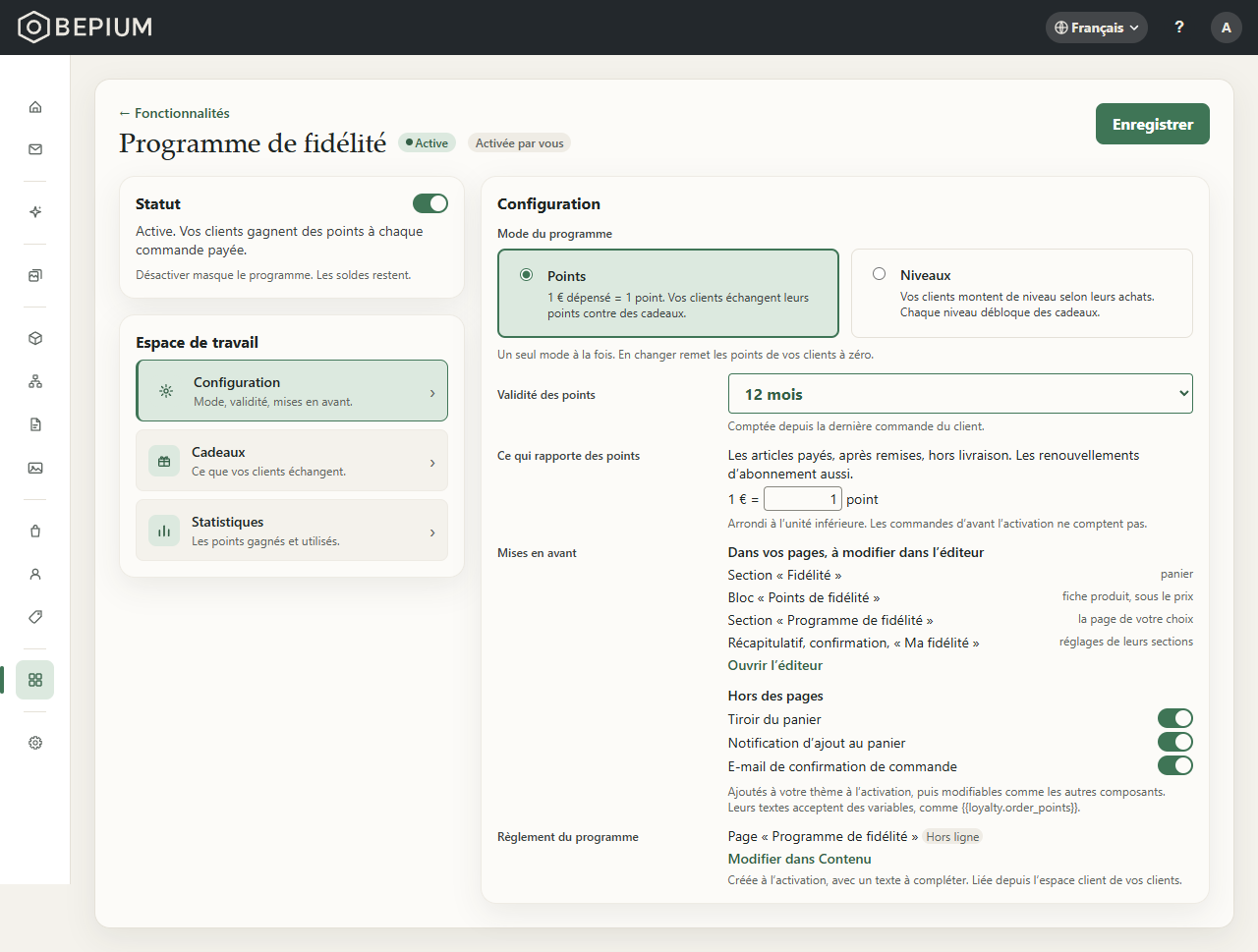Click the gear icon on Configuration card
The height and width of the screenshot is (952, 1258).
click(166, 391)
